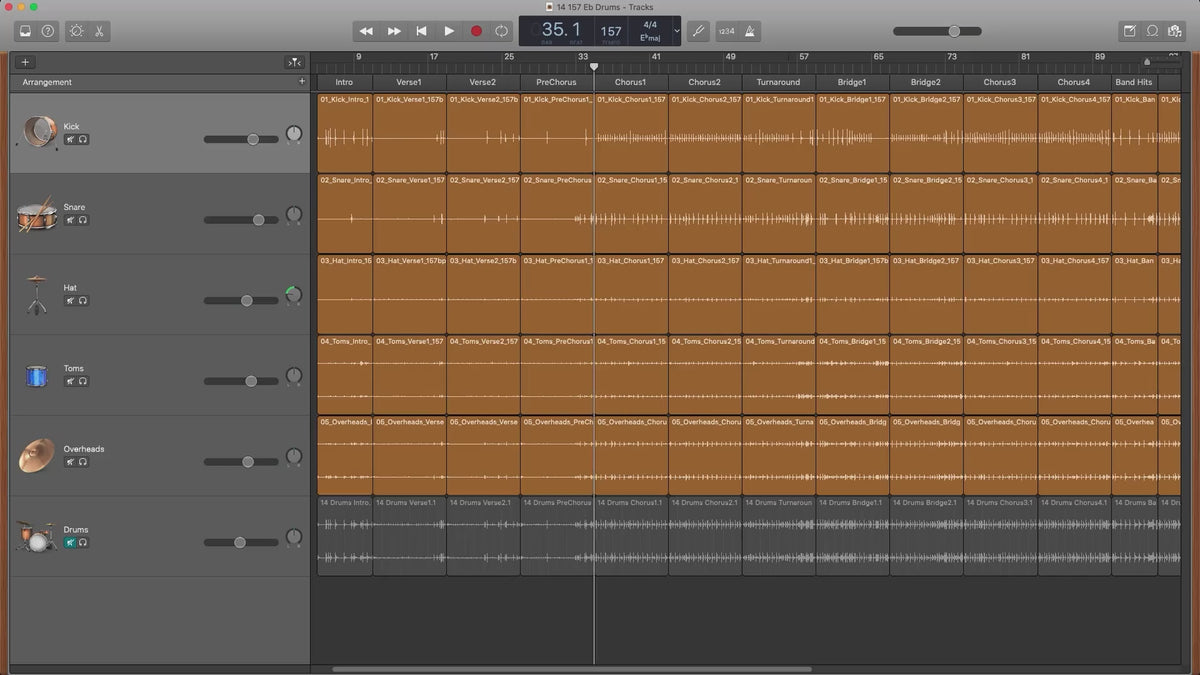Select the 14 Drums Bridge1.1 region
Image resolution: width=1200 pixels, height=675 pixels.
[852, 537]
